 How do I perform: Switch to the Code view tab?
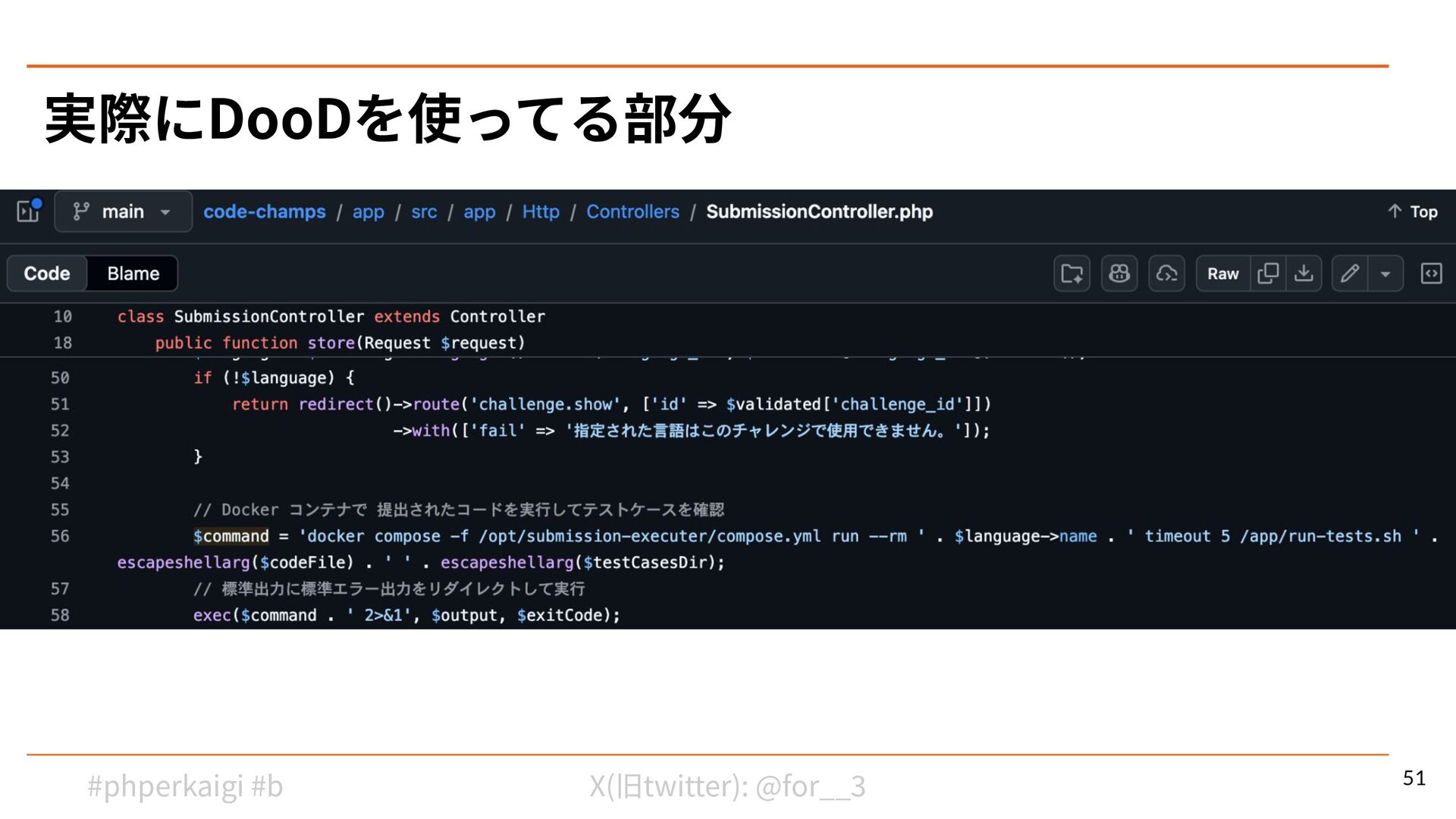click(x=47, y=274)
